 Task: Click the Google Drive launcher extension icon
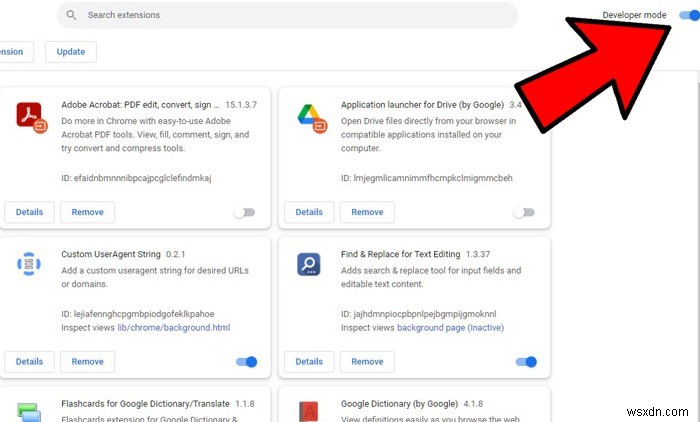(312, 118)
